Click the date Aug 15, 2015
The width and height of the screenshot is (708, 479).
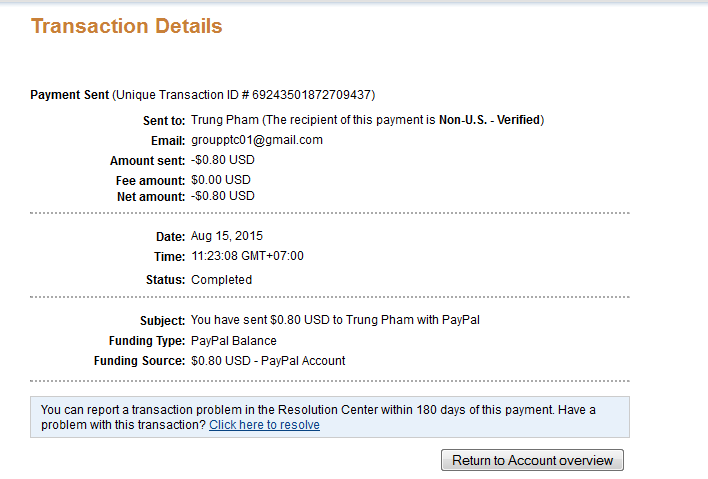(x=227, y=236)
